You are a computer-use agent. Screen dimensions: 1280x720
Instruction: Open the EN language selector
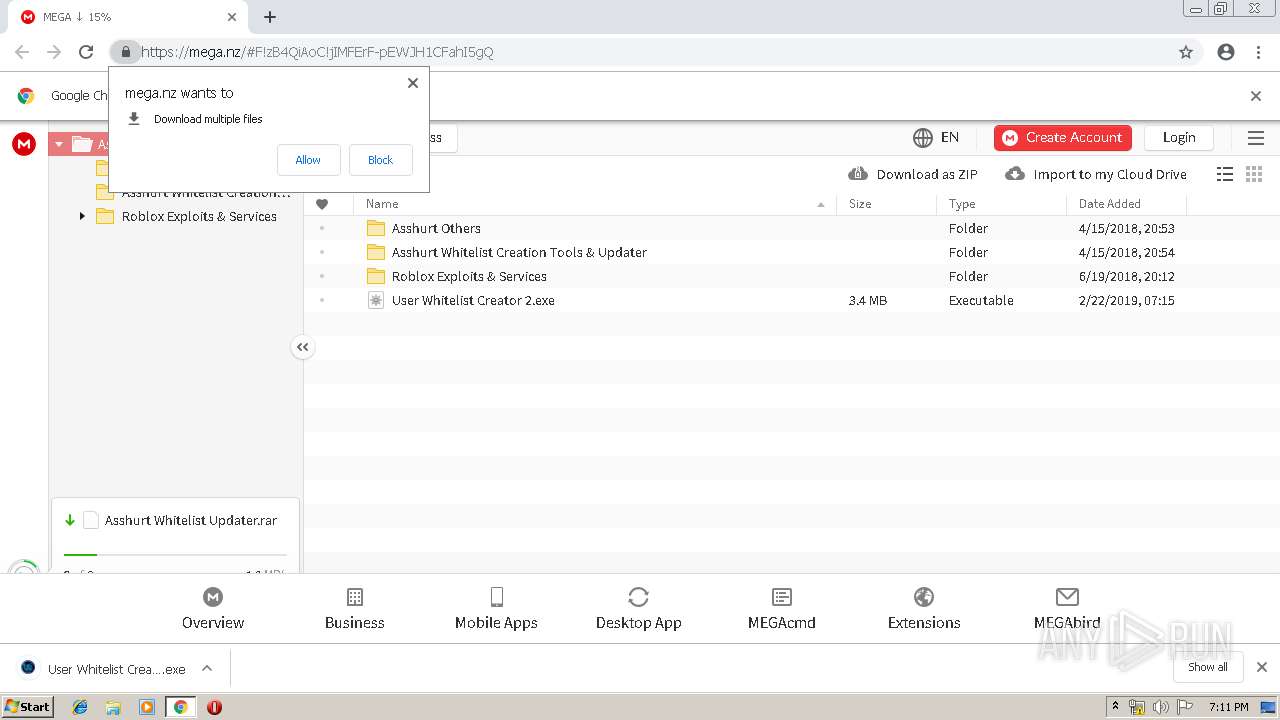coord(936,138)
